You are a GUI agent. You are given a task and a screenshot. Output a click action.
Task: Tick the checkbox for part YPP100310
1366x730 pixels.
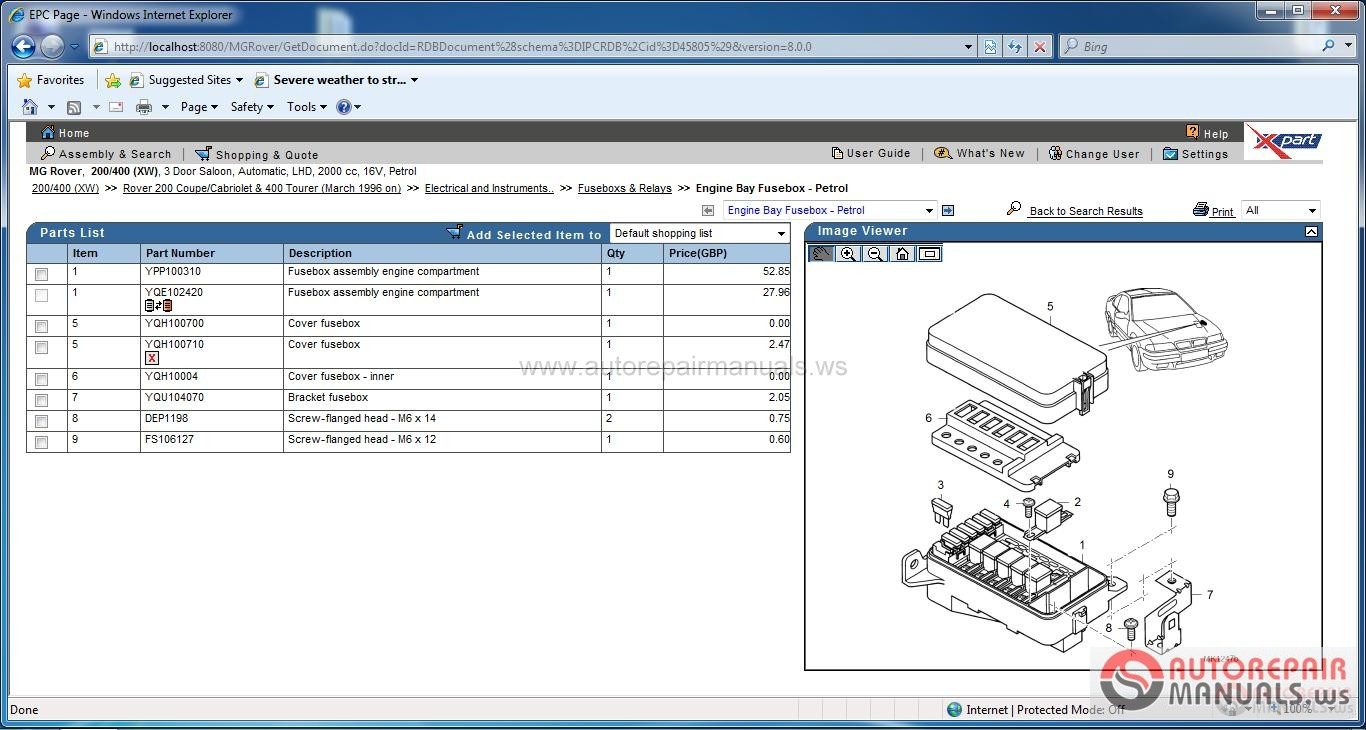41,274
